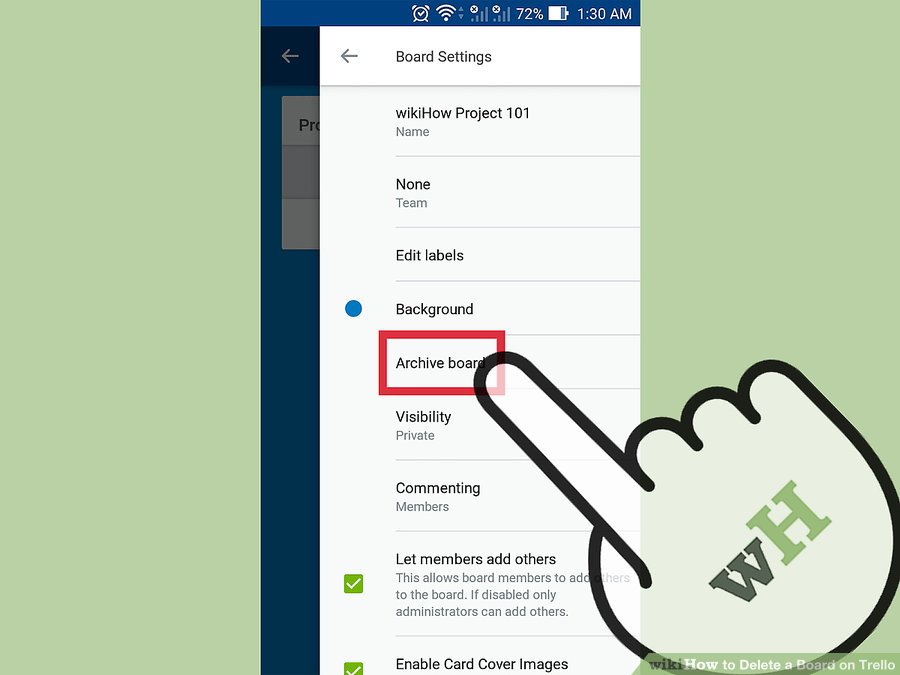Toggle the Enable Card Cover Images checkbox
This screenshot has width=900, height=675.
[354, 669]
